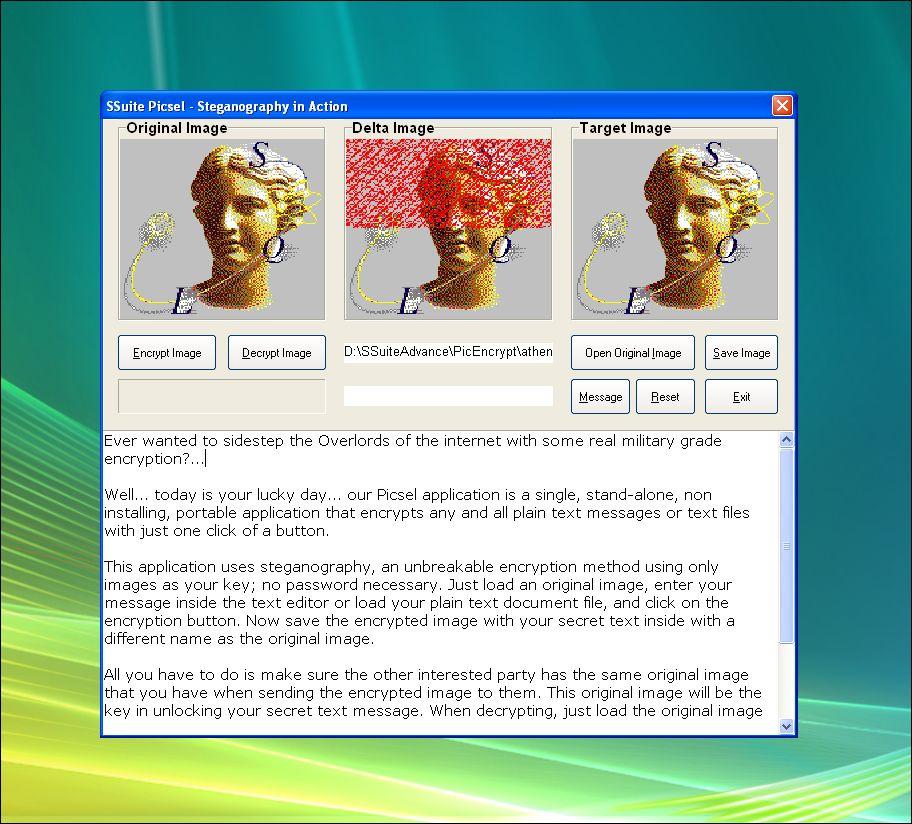
Task: Open Original Image using its button
Action: click(x=632, y=352)
